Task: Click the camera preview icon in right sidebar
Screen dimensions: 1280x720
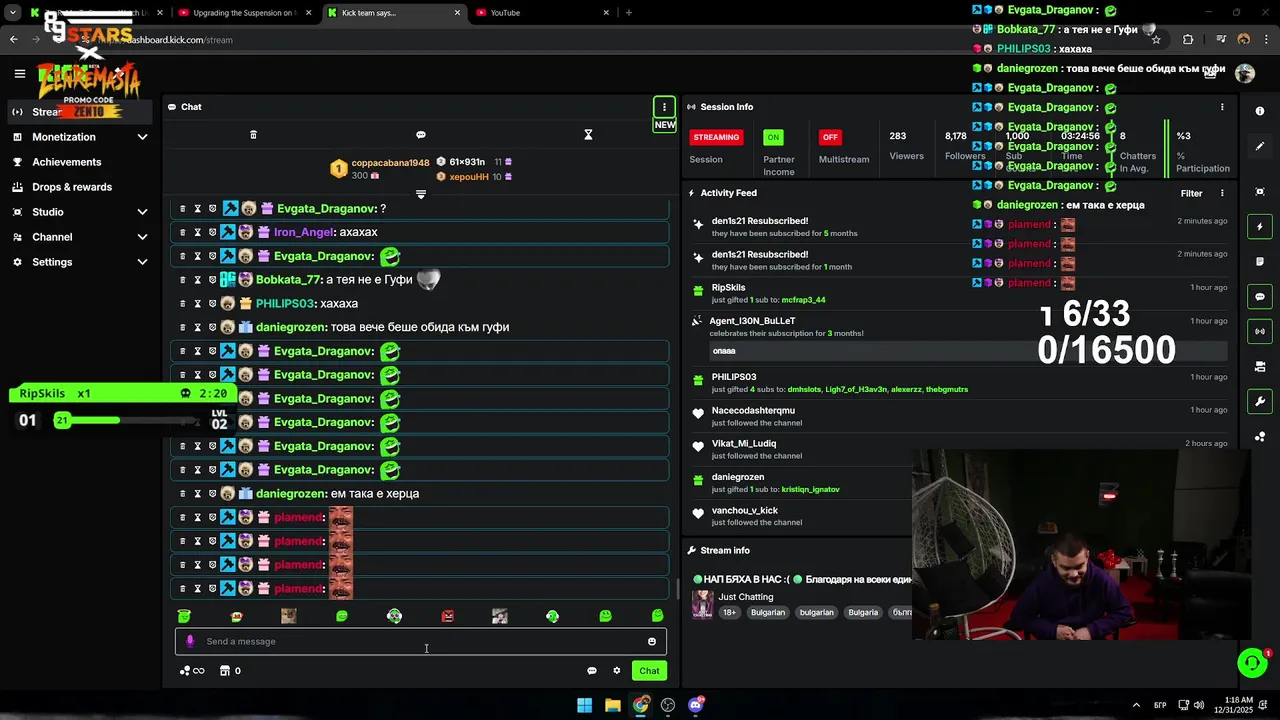Action: [x=1260, y=366]
